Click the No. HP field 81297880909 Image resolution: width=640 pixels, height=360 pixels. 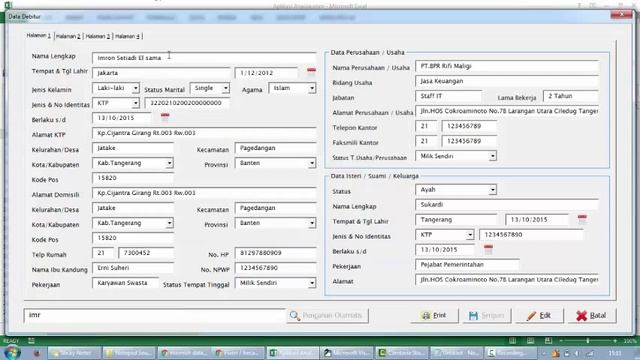pyautogui.click(x=276, y=253)
